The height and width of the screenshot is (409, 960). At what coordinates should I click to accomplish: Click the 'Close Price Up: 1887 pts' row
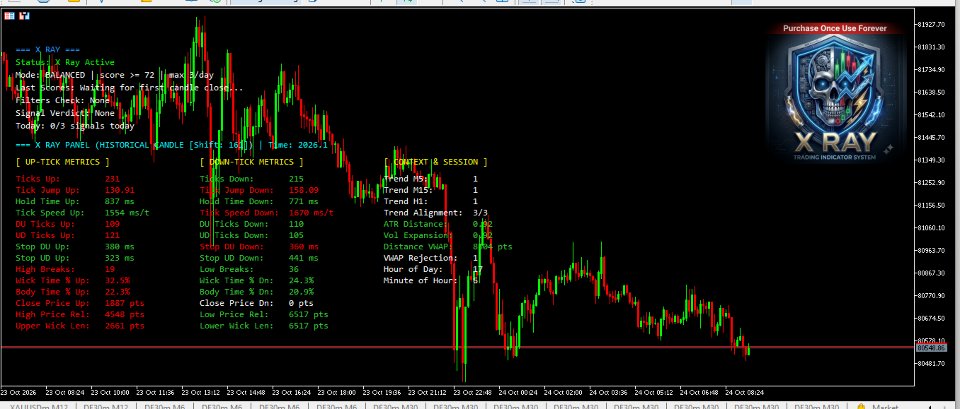tap(80, 303)
